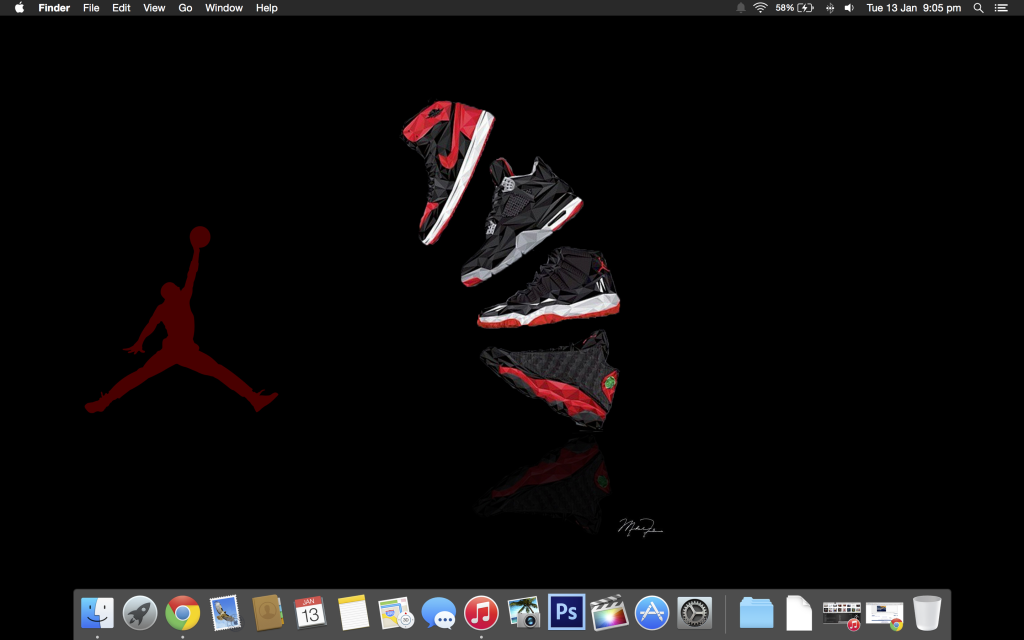The height and width of the screenshot is (640, 1024).
Task: Open the App Store from Dock
Action: [x=652, y=613]
